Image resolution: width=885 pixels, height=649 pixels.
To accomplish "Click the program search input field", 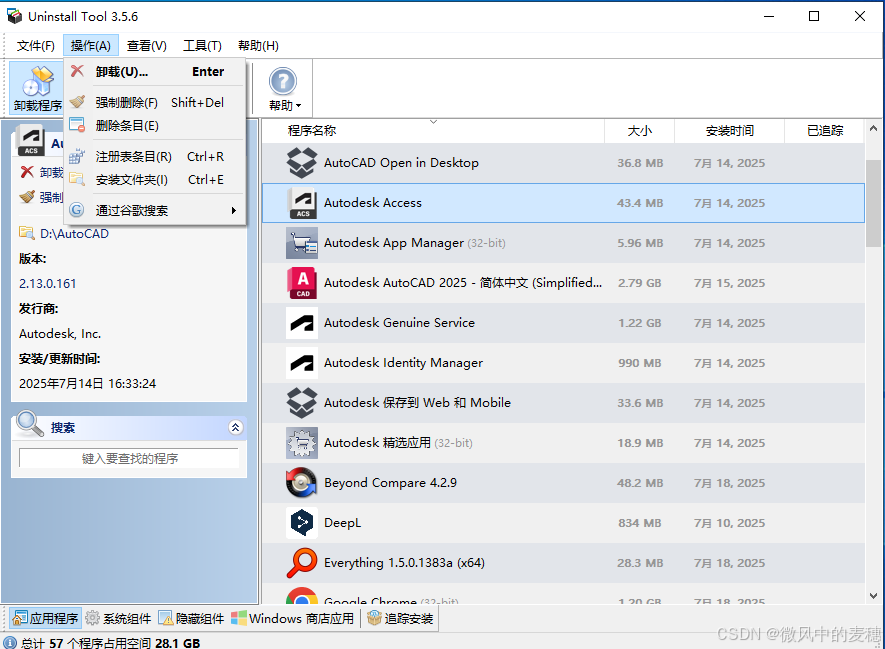I will [x=129, y=458].
